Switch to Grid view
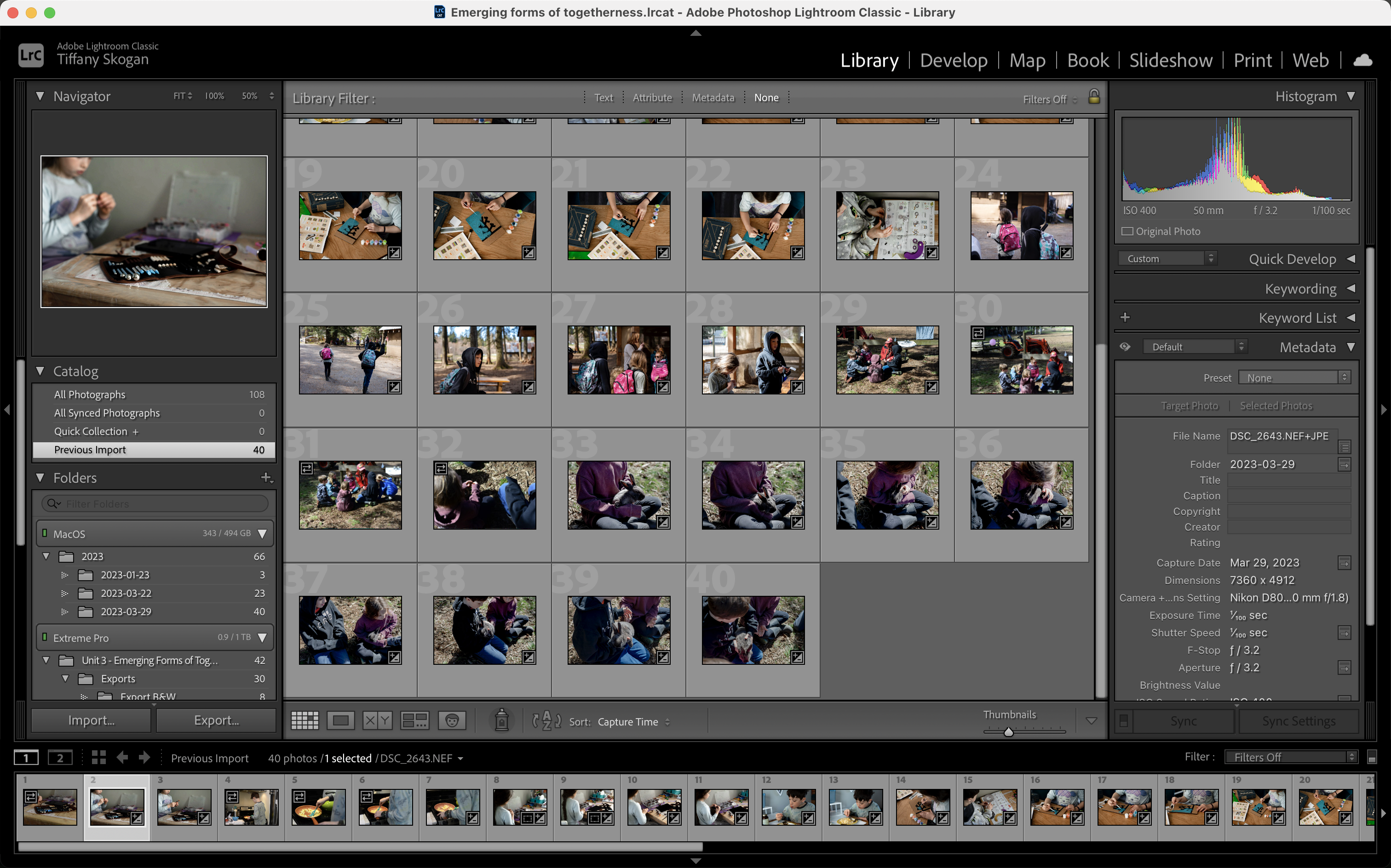1391x868 pixels. click(x=305, y=720)
